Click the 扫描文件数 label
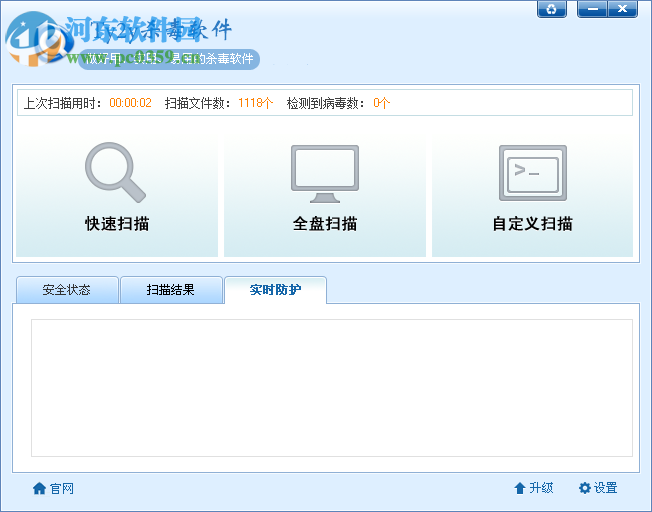 (198, 103)
